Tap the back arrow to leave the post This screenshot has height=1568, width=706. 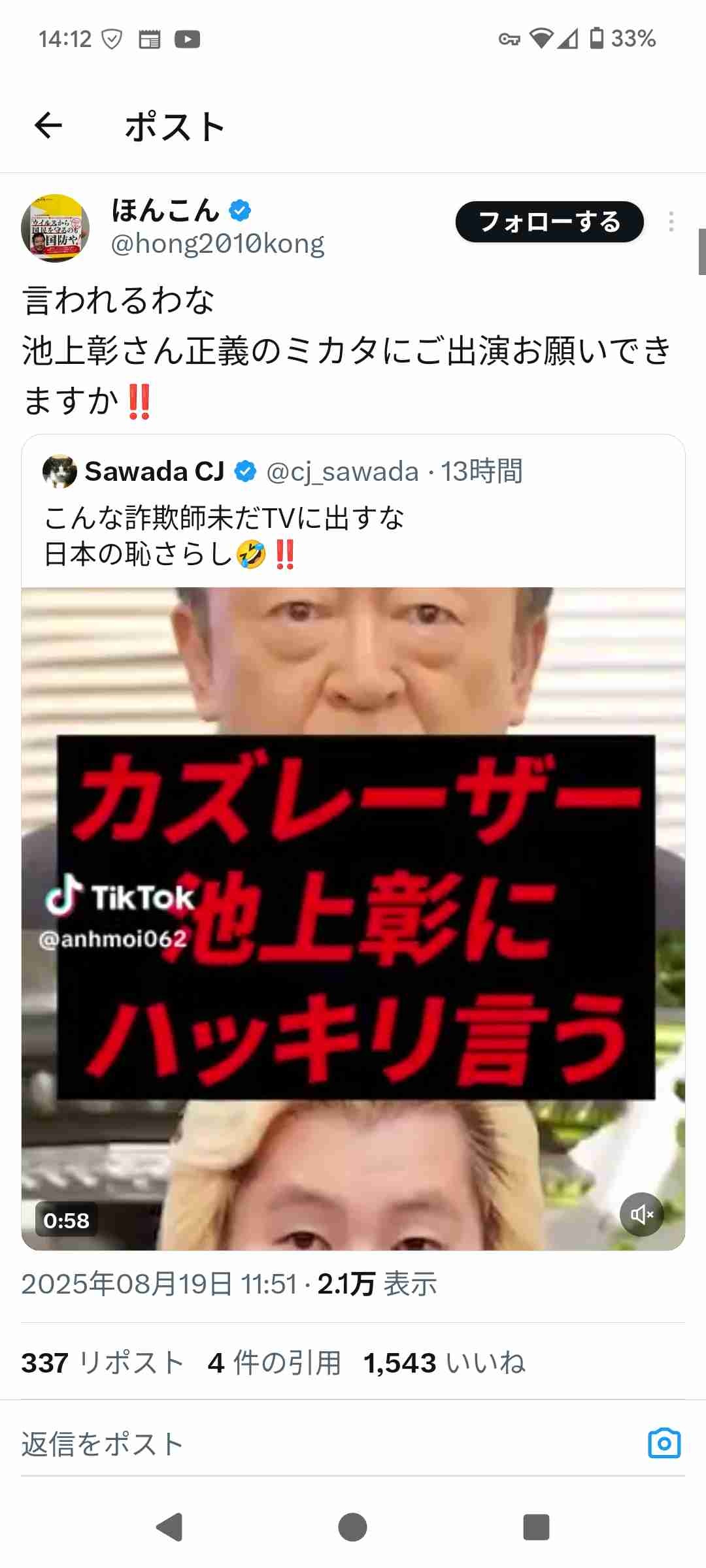pos(48,125)
